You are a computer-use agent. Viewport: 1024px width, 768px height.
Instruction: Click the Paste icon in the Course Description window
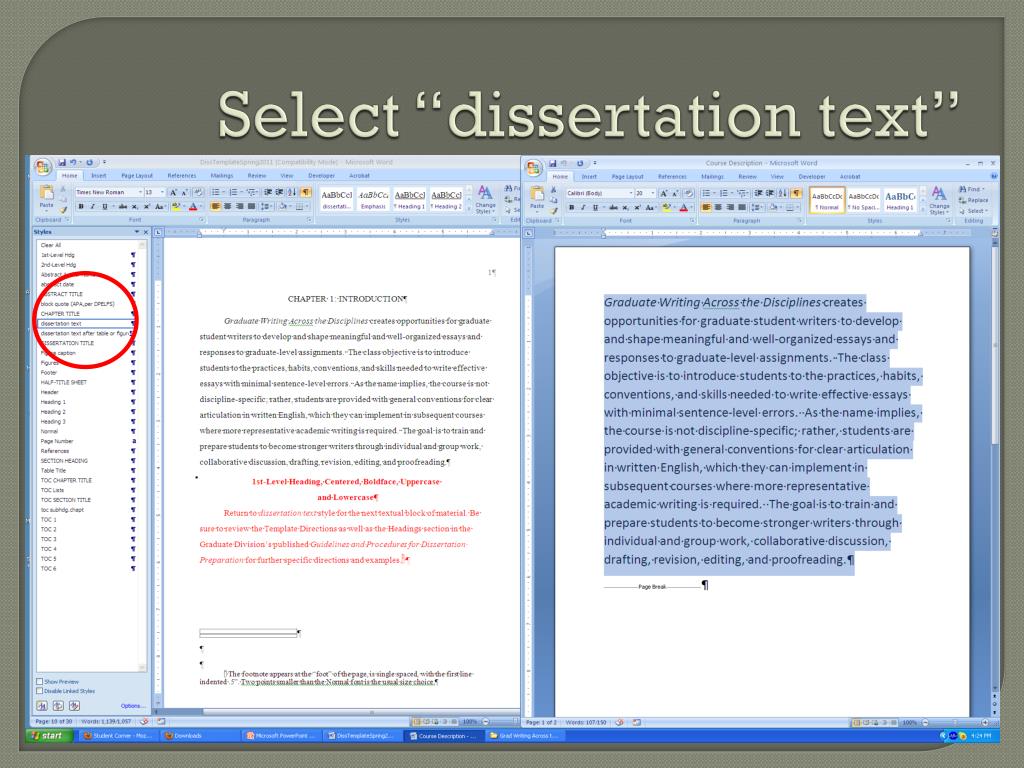(537, 196)
